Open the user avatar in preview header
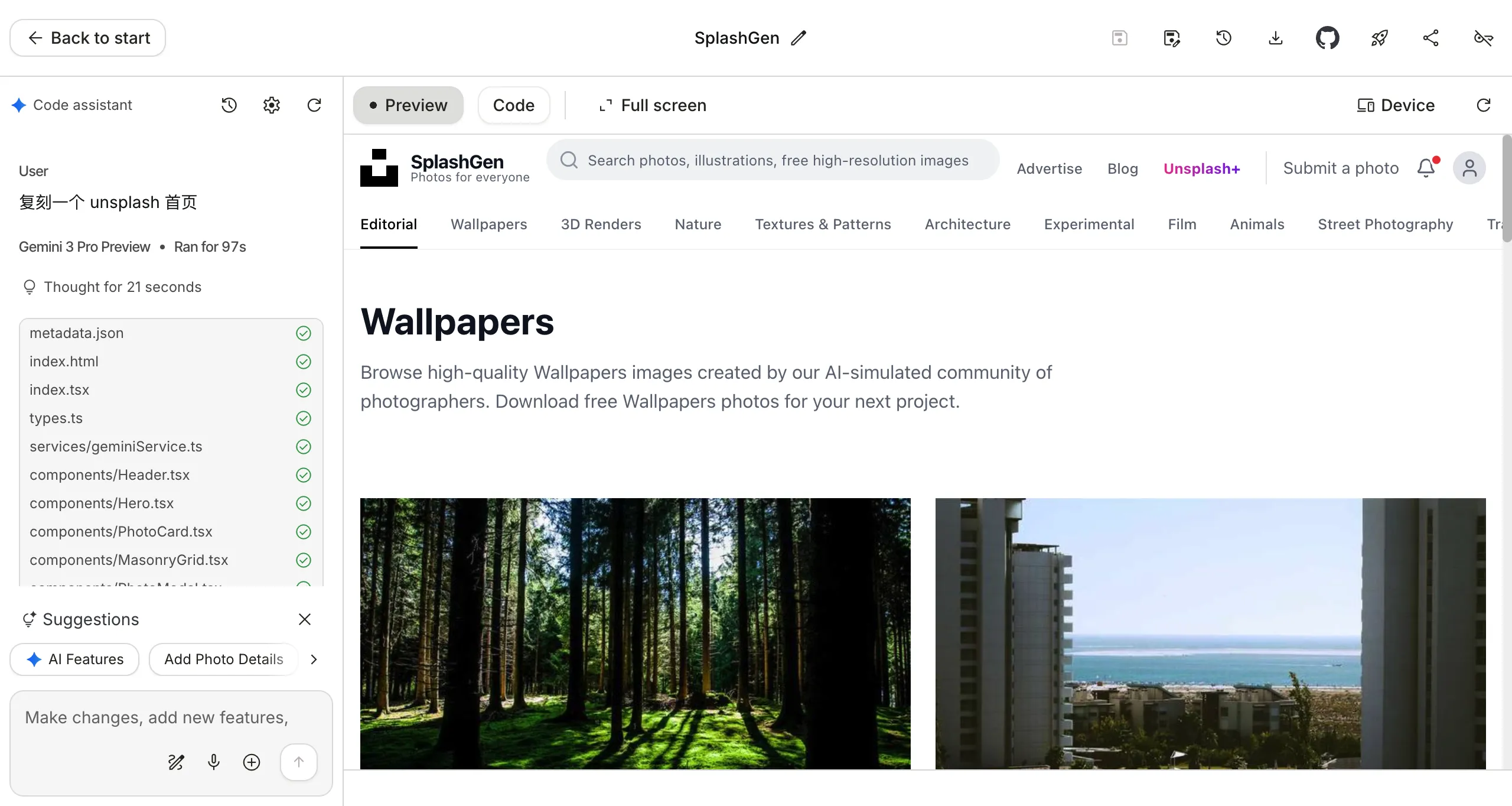The image size is (1512, 806). (1469, 168)
